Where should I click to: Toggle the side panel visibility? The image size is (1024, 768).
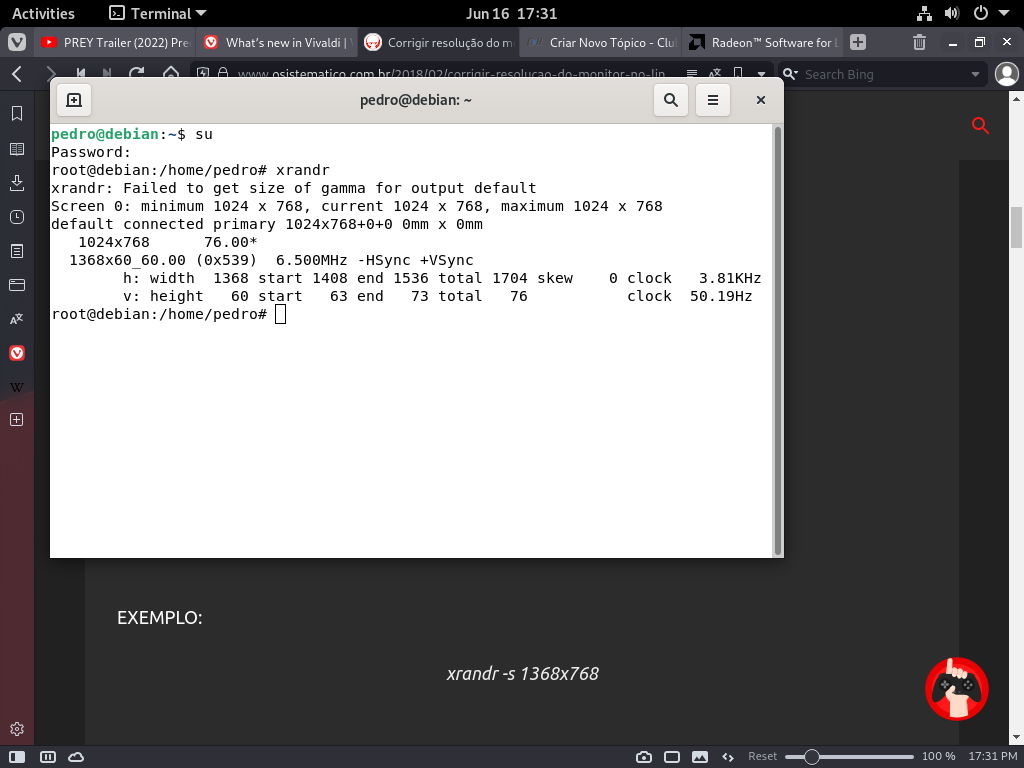click(x=17, y=757)
